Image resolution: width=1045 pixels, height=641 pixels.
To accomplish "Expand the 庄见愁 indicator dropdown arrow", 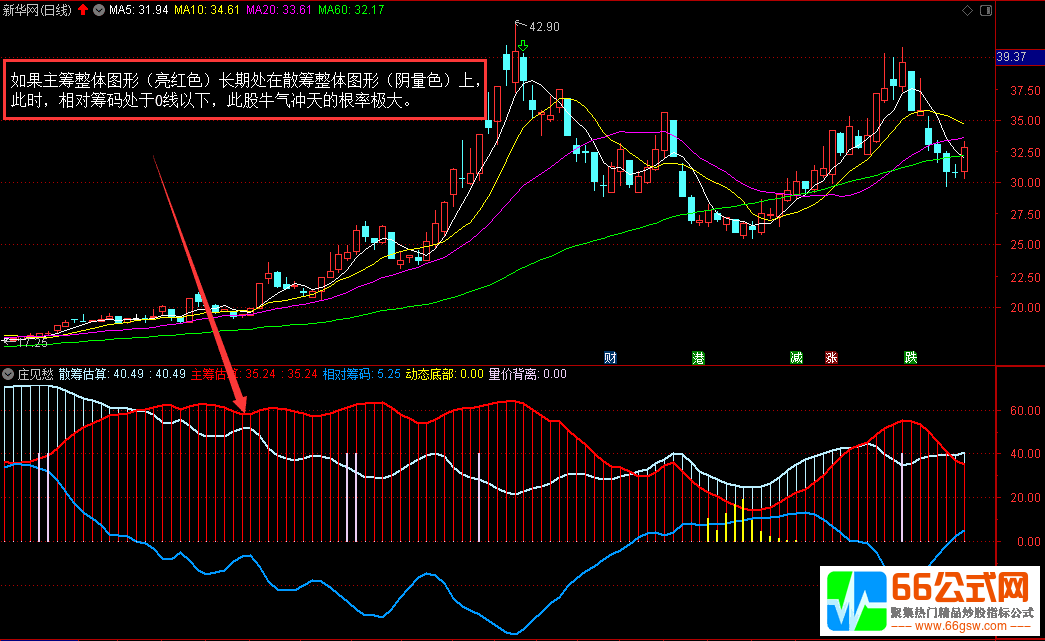I will click(x=8, y=374).
